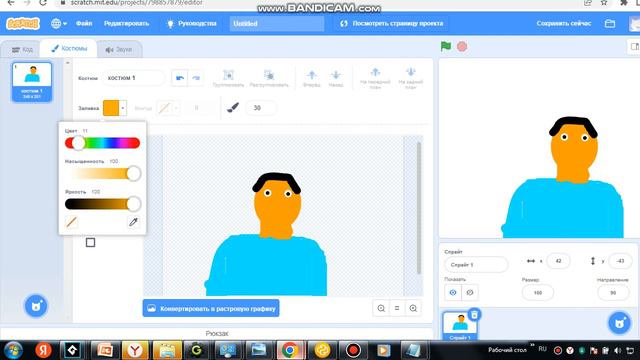The image size is (640, 360).
Task: Switch to the Костюмы tab
Action: (69, 48)
